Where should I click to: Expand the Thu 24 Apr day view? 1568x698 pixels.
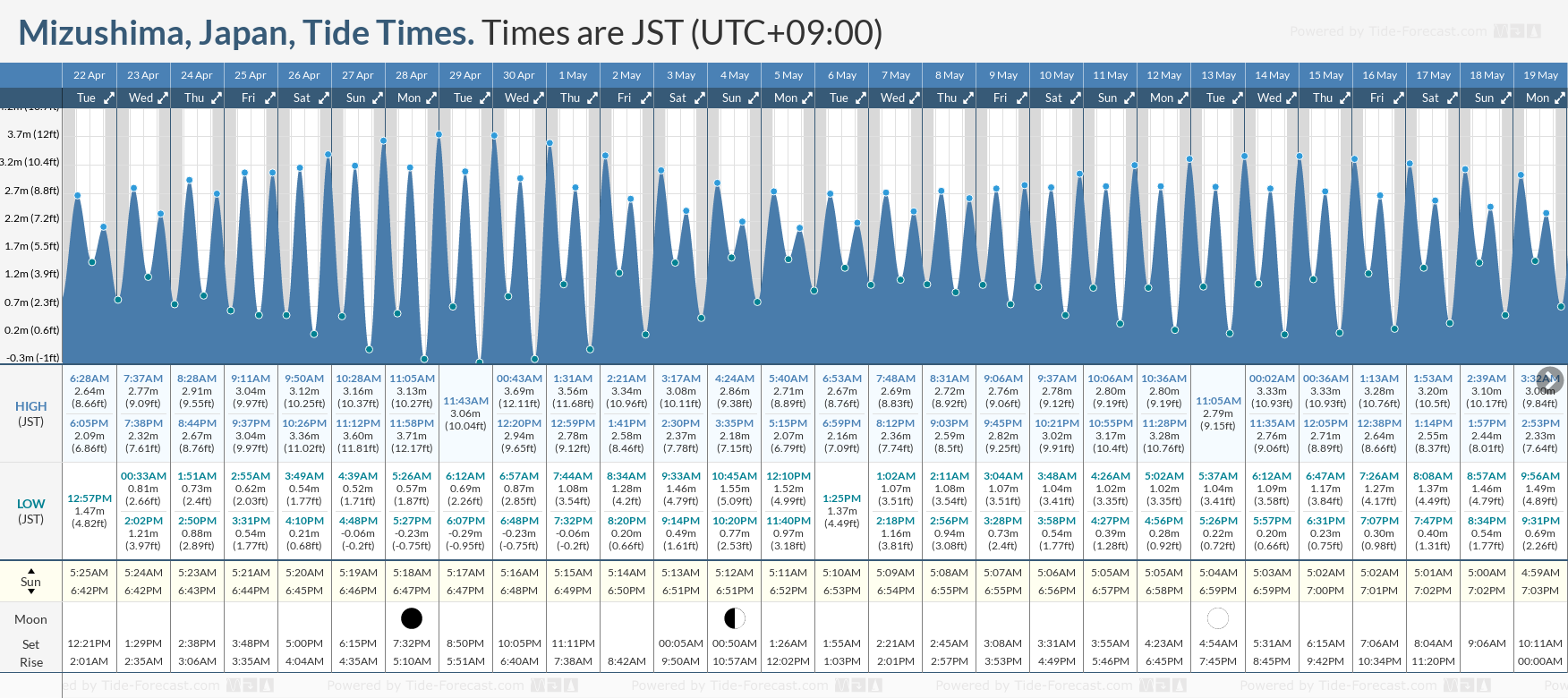217,98
